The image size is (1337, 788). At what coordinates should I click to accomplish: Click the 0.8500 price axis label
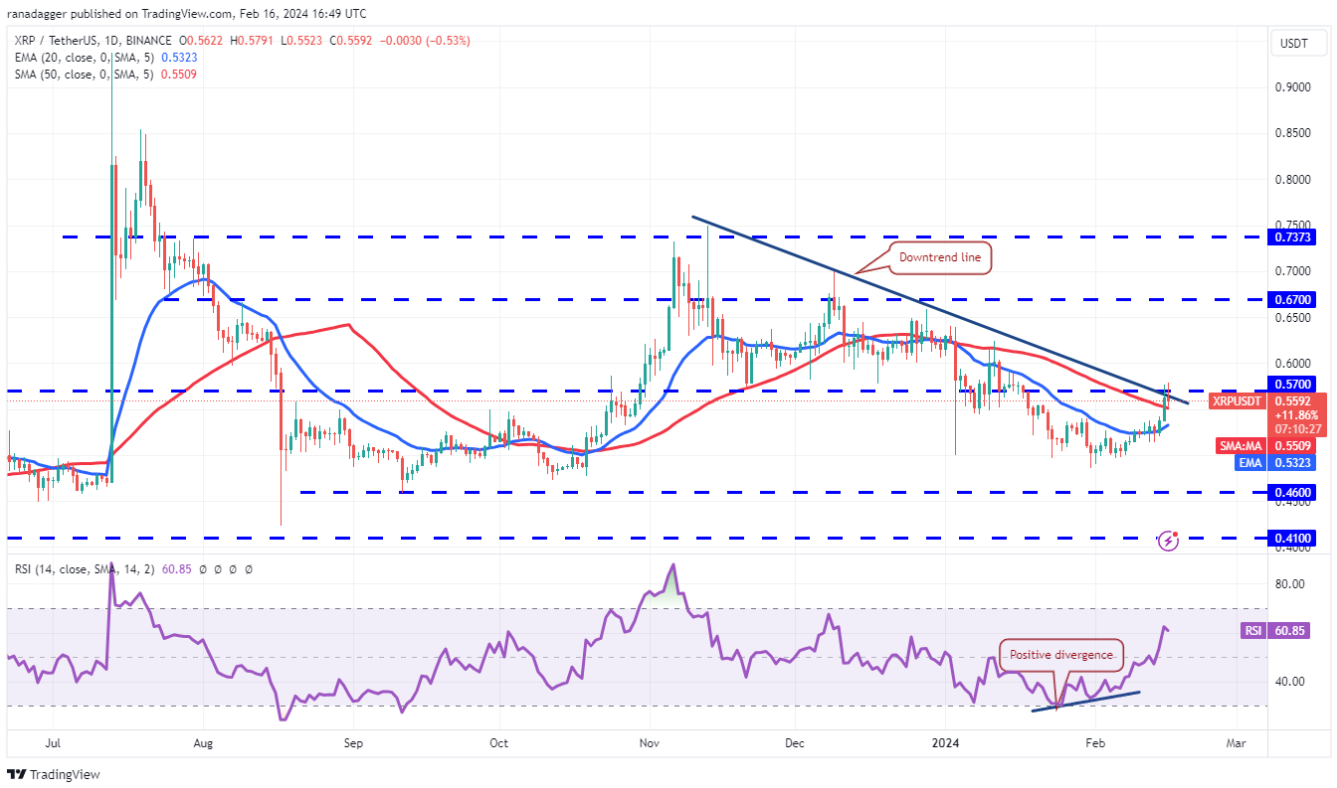point(1294,133)
